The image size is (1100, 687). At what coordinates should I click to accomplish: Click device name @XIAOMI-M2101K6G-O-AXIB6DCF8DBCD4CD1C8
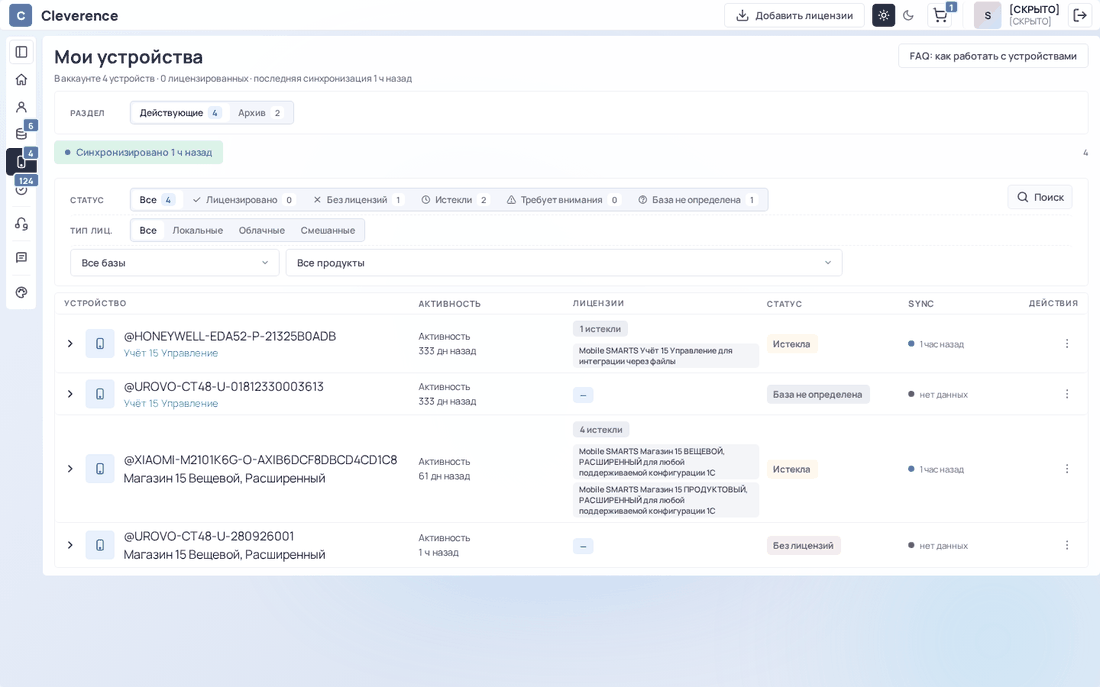click(x=260, y=460)
